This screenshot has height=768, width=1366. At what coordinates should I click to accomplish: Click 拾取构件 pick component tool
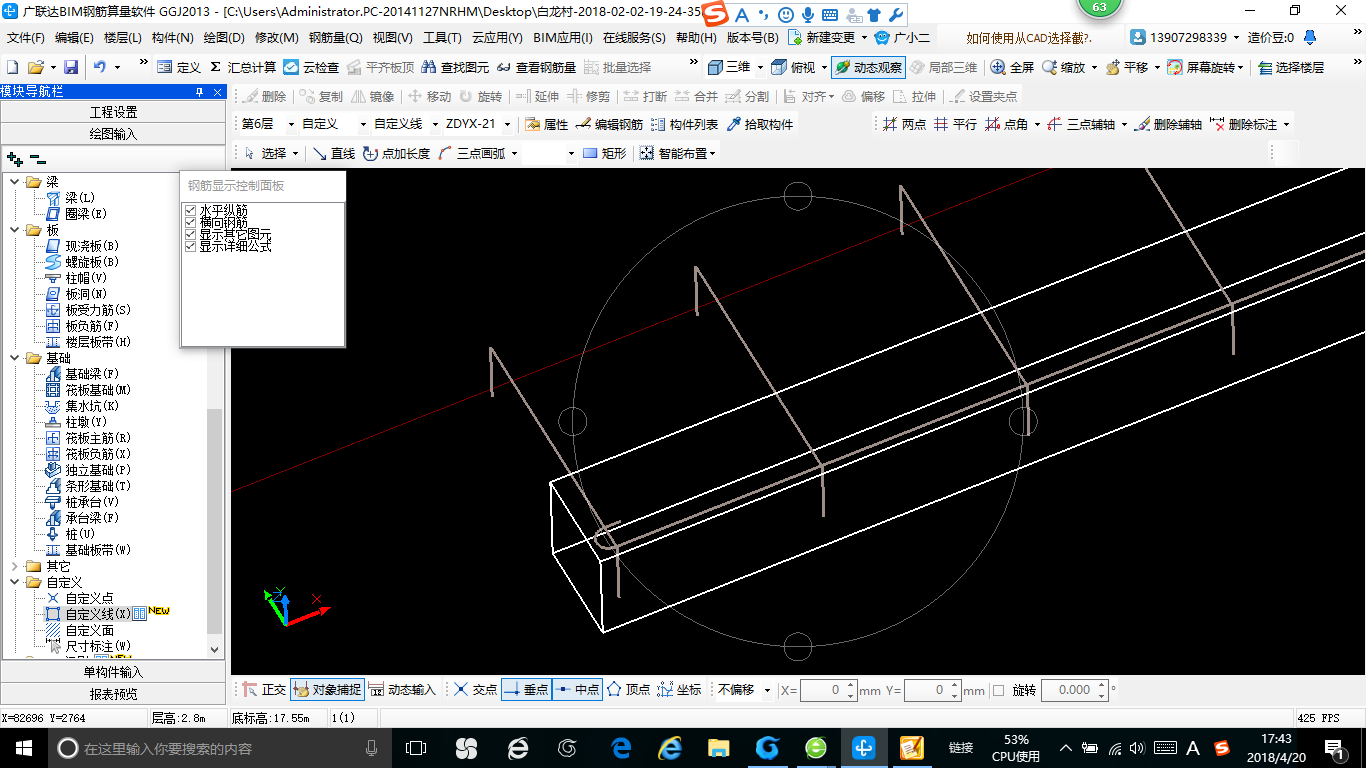(759, 125)
